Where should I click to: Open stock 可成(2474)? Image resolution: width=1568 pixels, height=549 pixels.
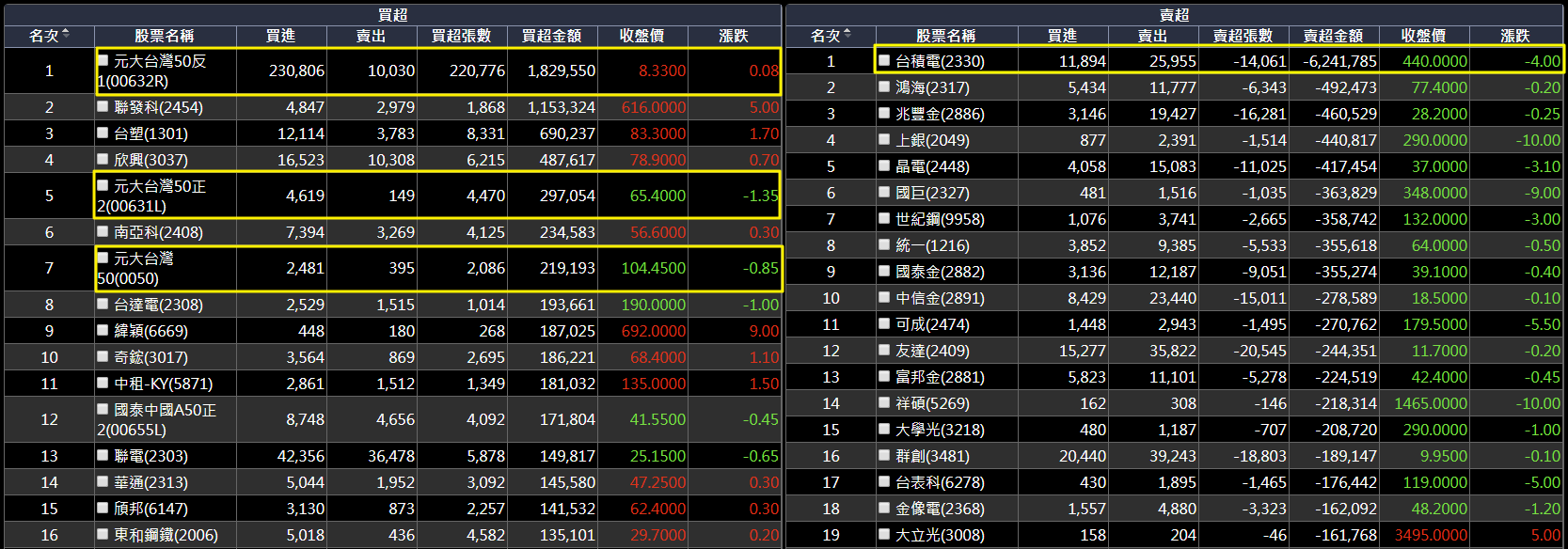click(x=932, y=324)
